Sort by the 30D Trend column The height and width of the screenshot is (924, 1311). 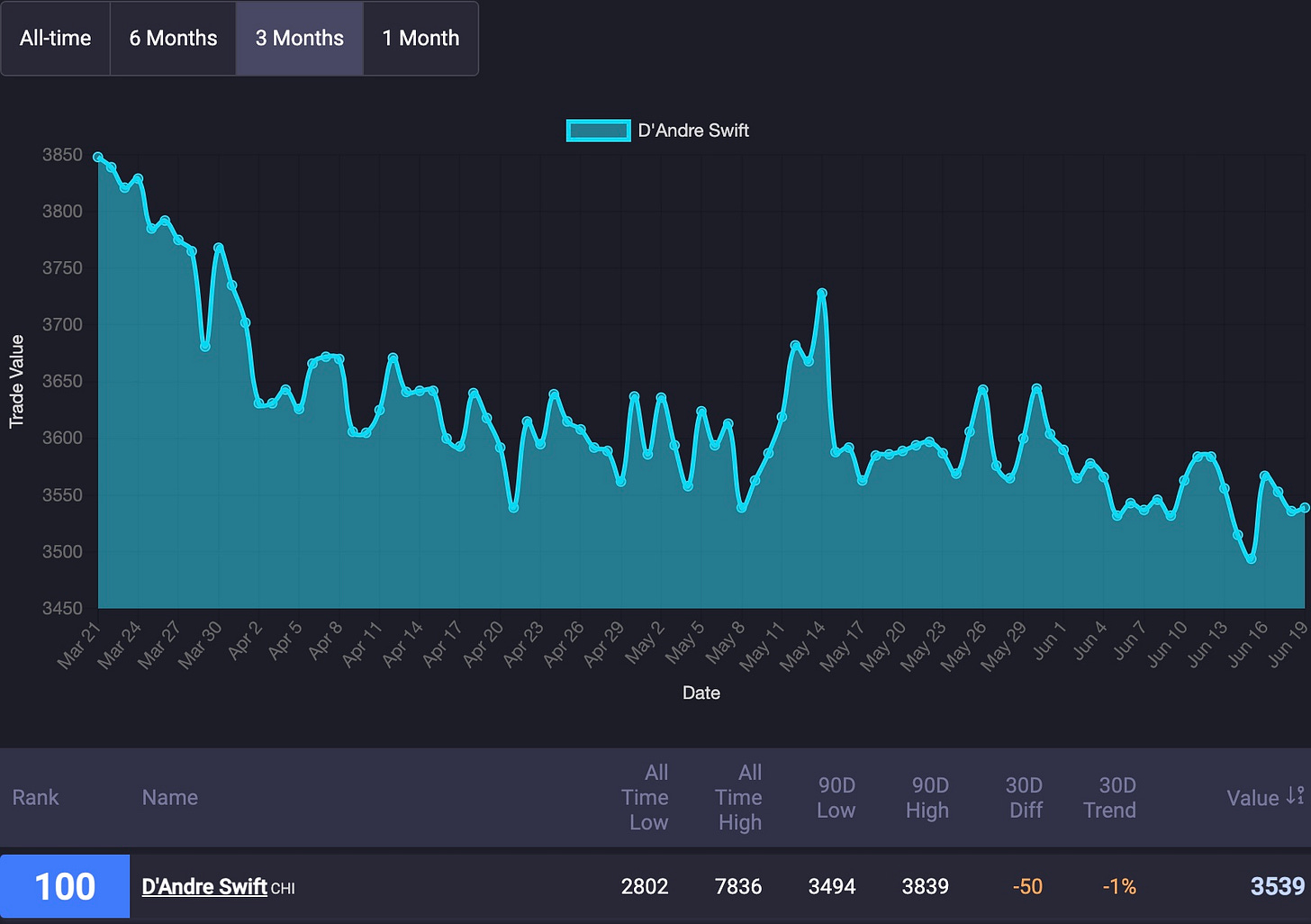point(1110,798)
